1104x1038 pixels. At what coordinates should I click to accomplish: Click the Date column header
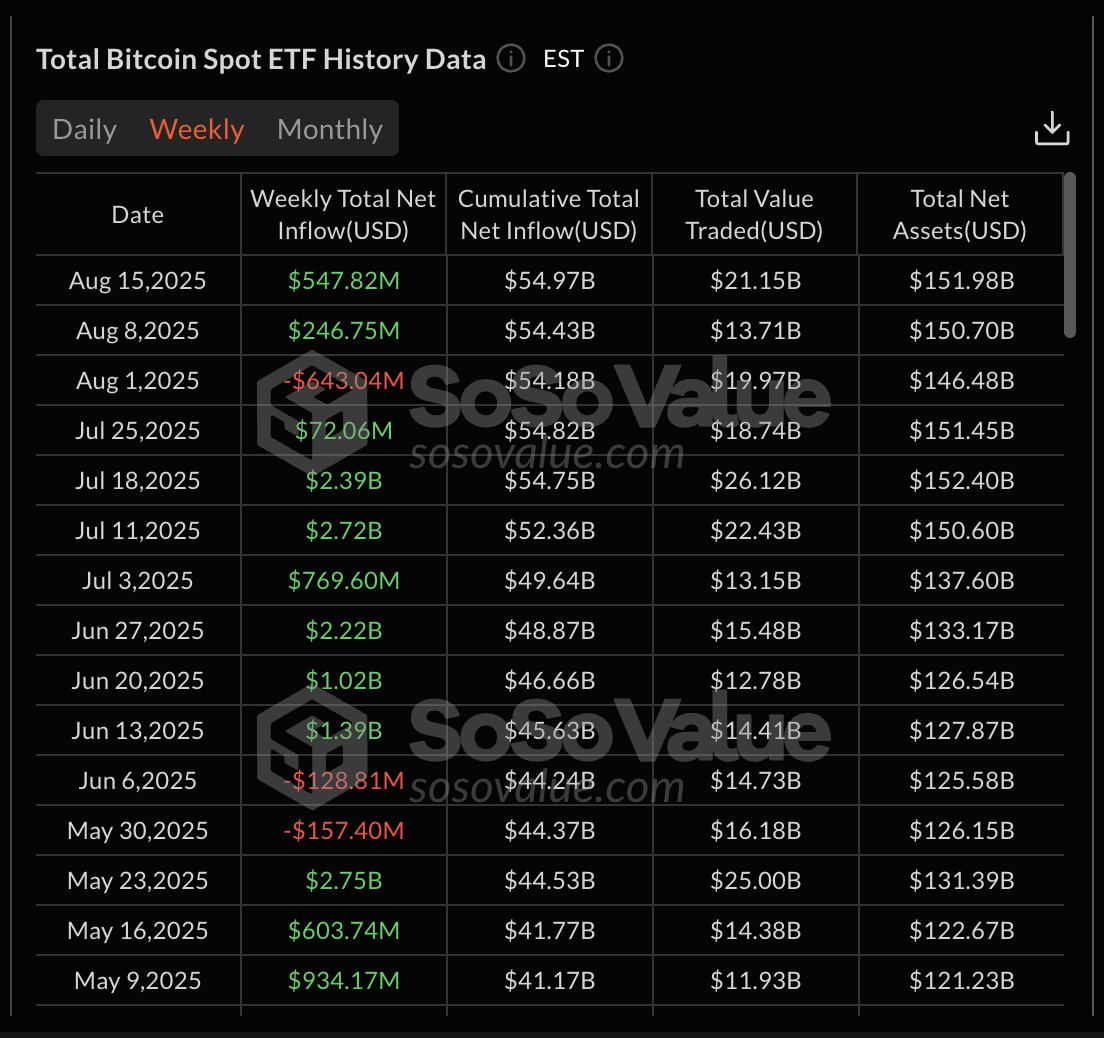point(137,214)
